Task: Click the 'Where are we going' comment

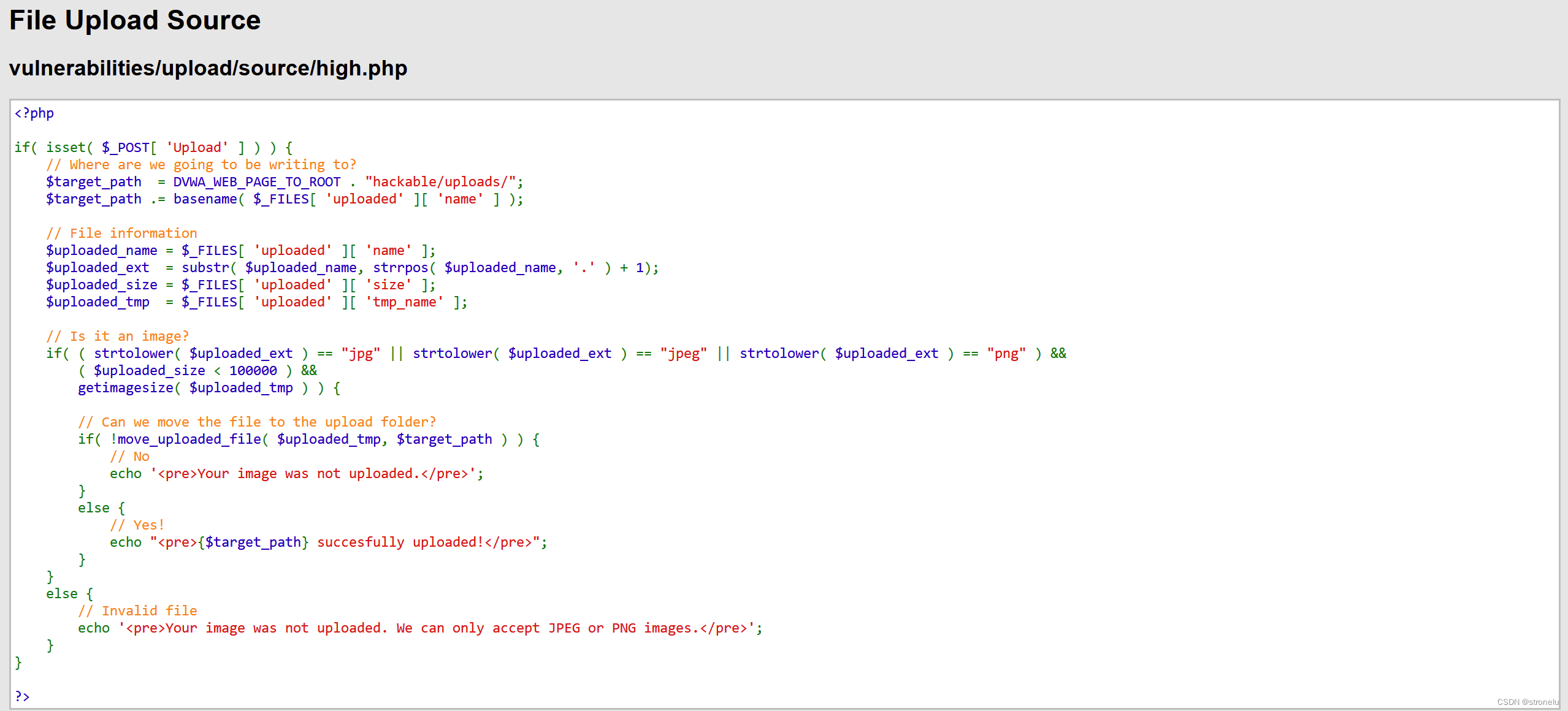Action: click(201, 165)
